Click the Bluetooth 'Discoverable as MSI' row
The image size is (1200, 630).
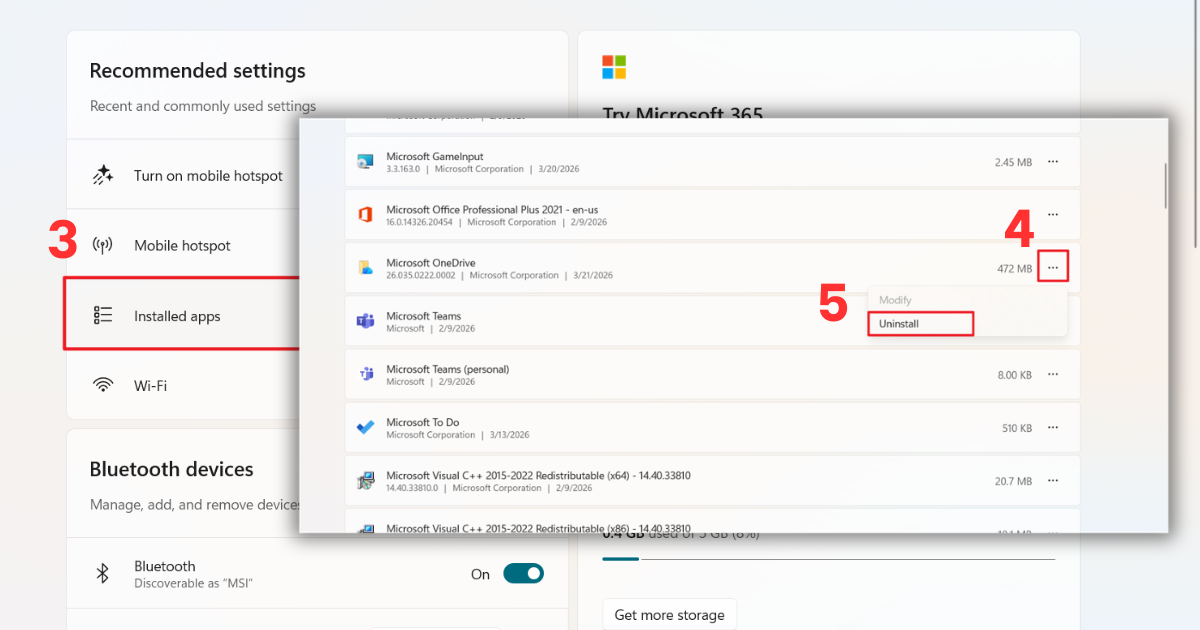[x=317, y=574]
